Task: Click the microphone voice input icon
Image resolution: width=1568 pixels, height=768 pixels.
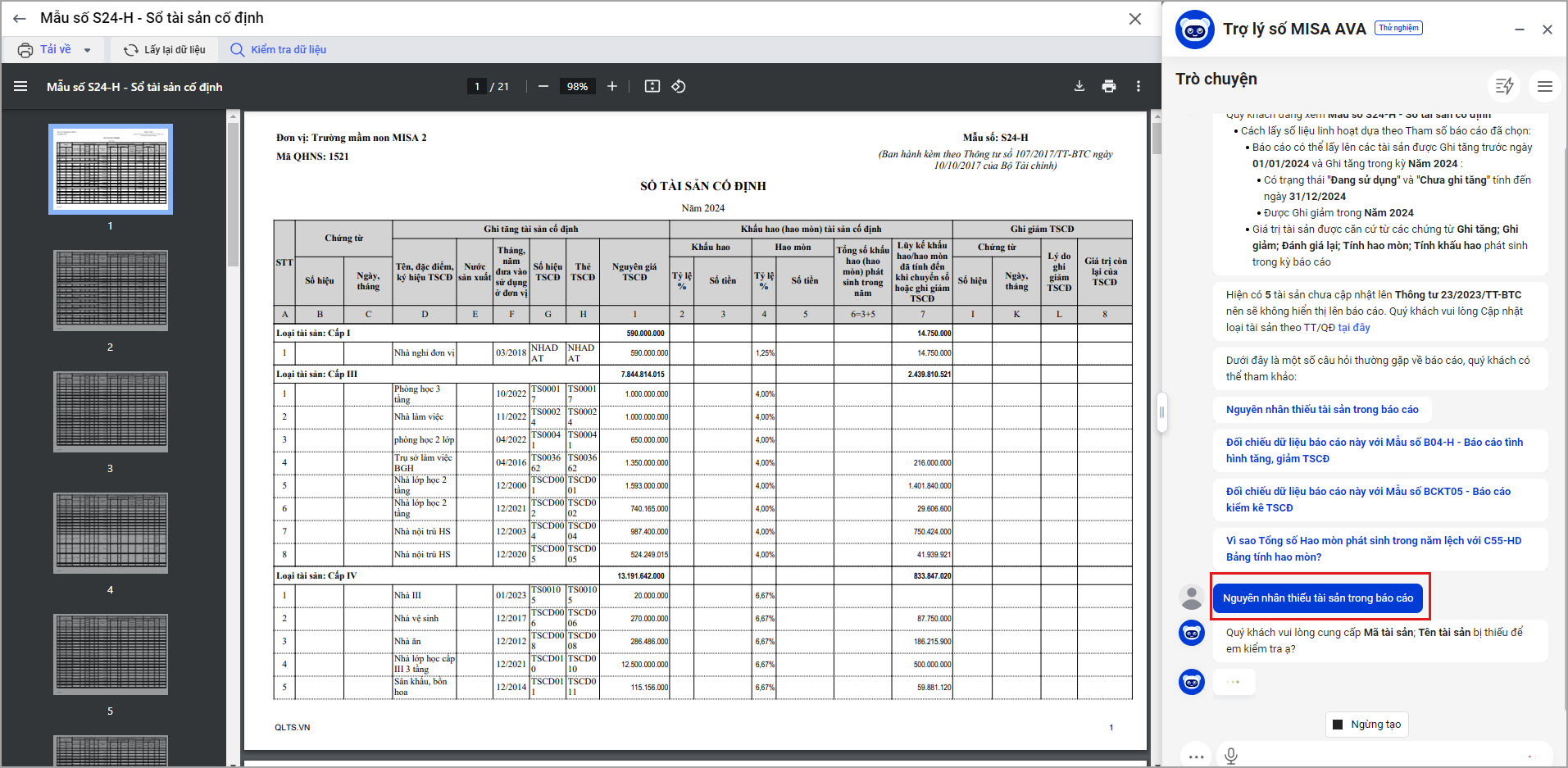Action: pos(1231,756)
